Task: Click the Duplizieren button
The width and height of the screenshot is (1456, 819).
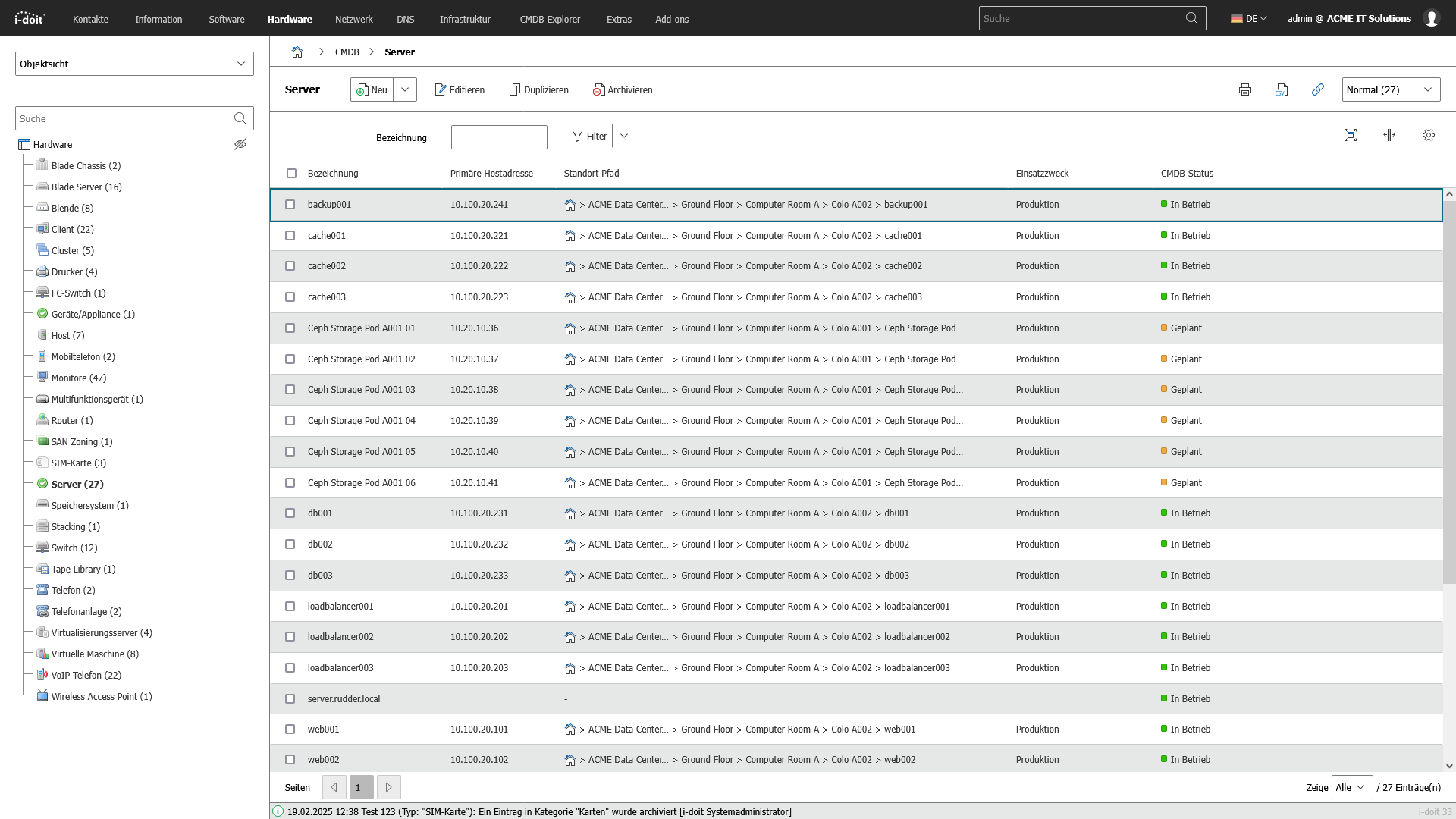Action: click(x=538, y=89)
